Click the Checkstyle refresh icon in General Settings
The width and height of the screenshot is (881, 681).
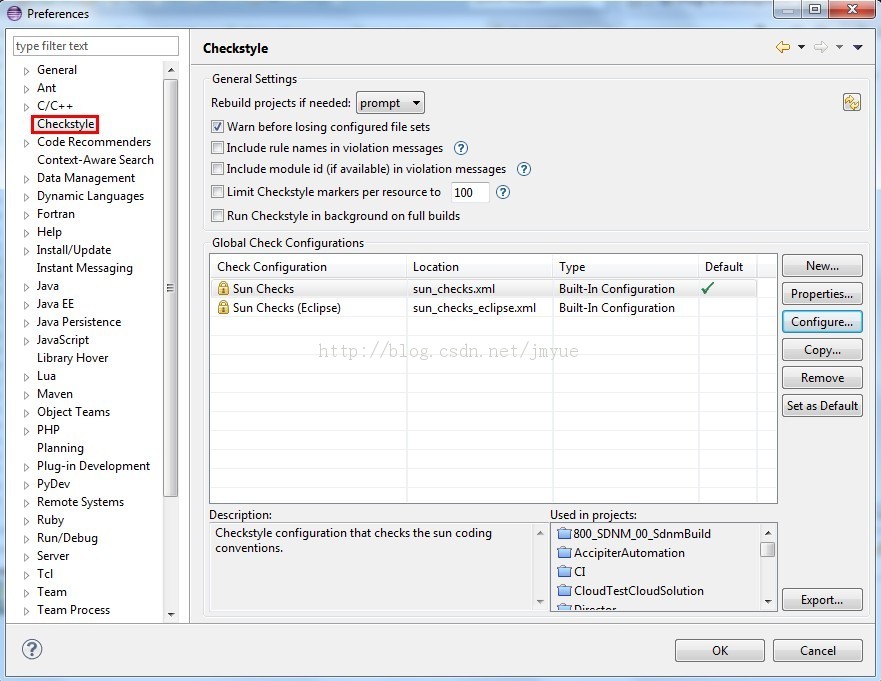[851, 102]
